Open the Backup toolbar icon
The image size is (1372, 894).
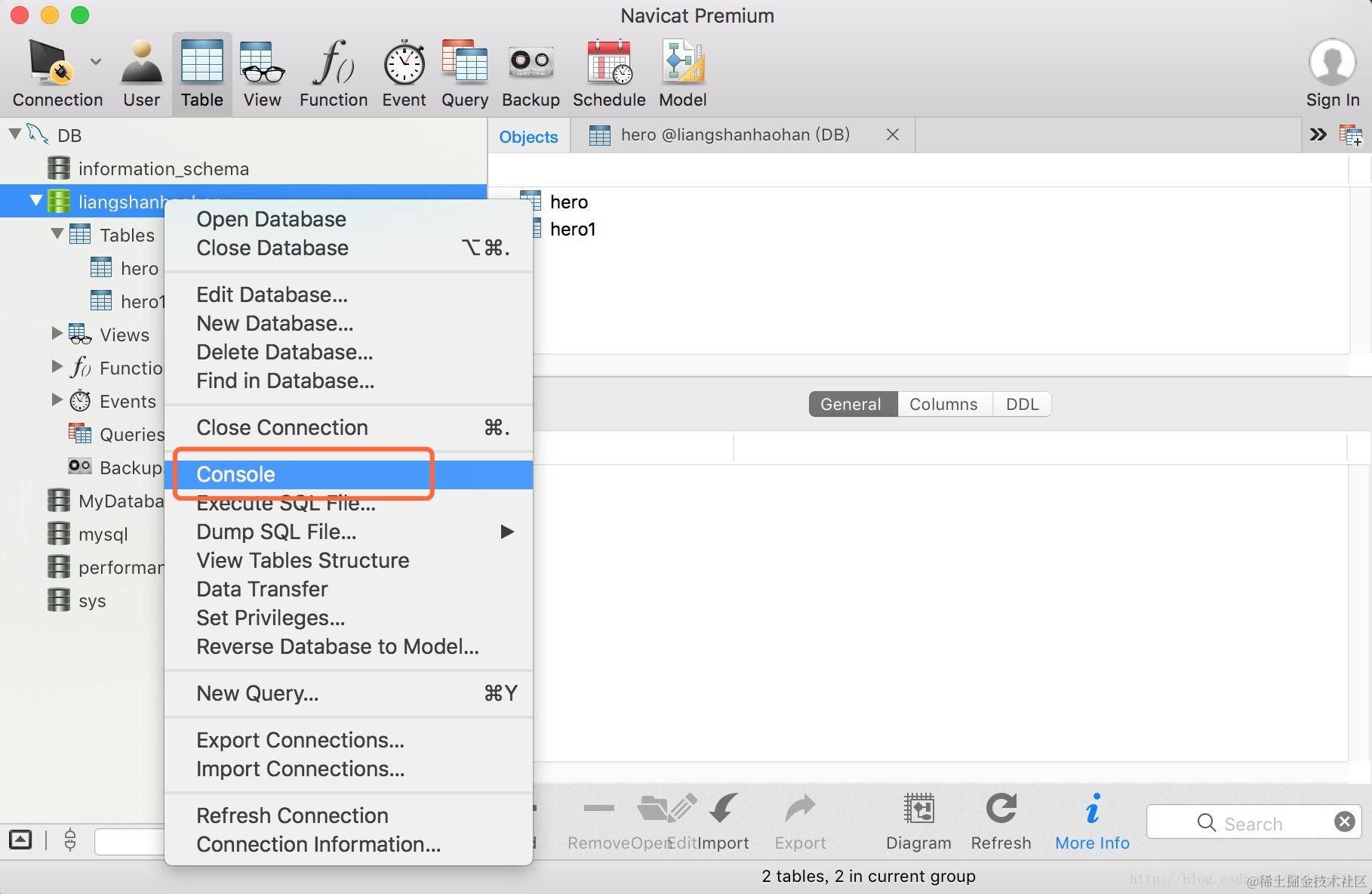(531, 73)
